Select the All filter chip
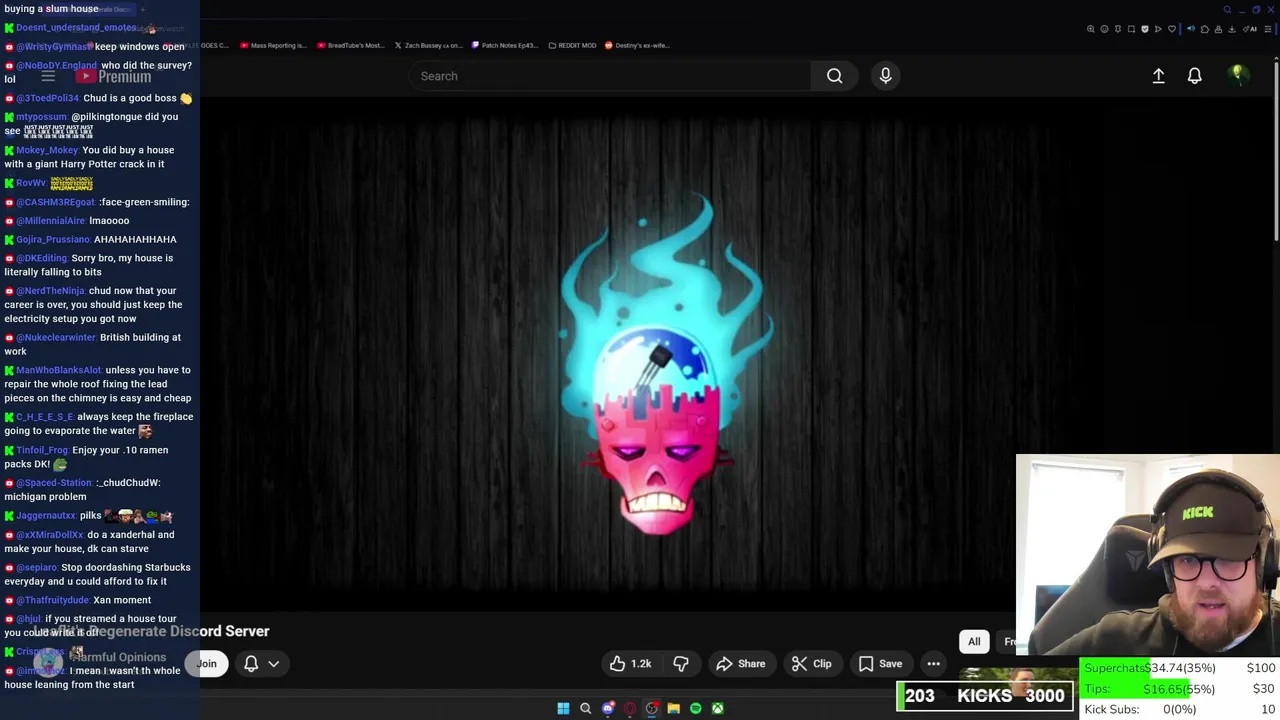The image size is (1280, 720). coord(974,641)
